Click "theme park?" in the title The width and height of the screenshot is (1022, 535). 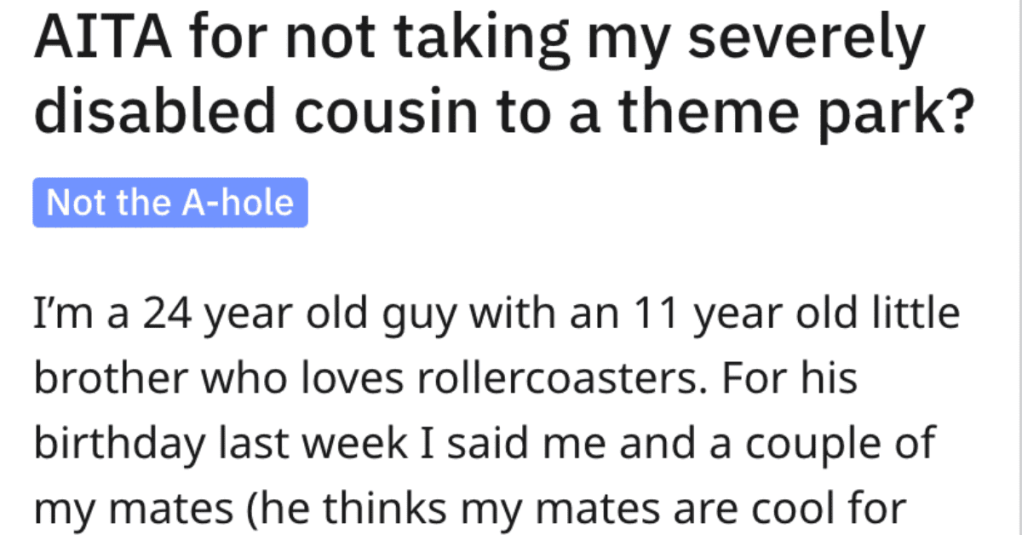pos(795,114)
